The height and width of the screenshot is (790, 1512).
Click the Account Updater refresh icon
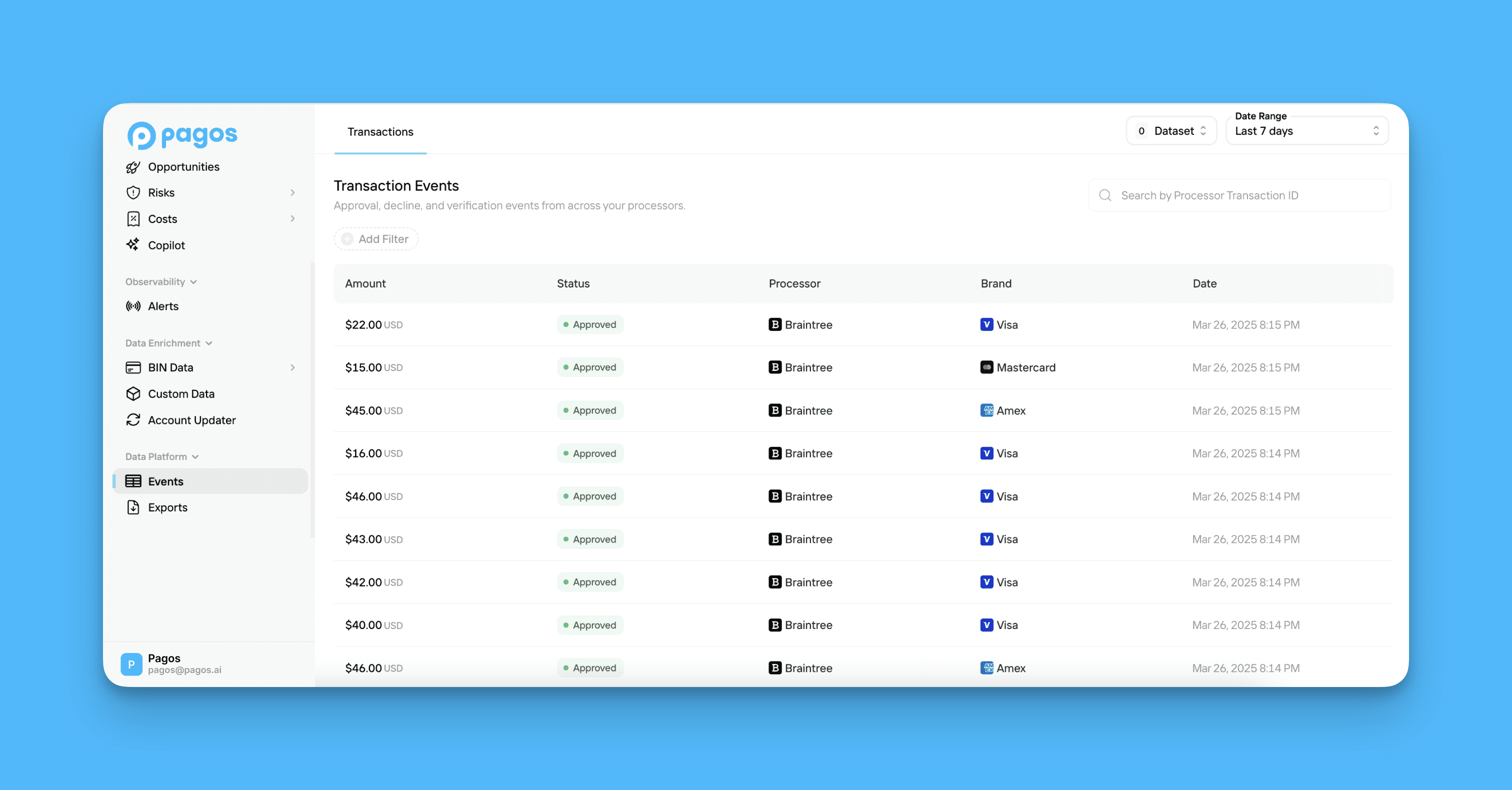coord(133,419)
